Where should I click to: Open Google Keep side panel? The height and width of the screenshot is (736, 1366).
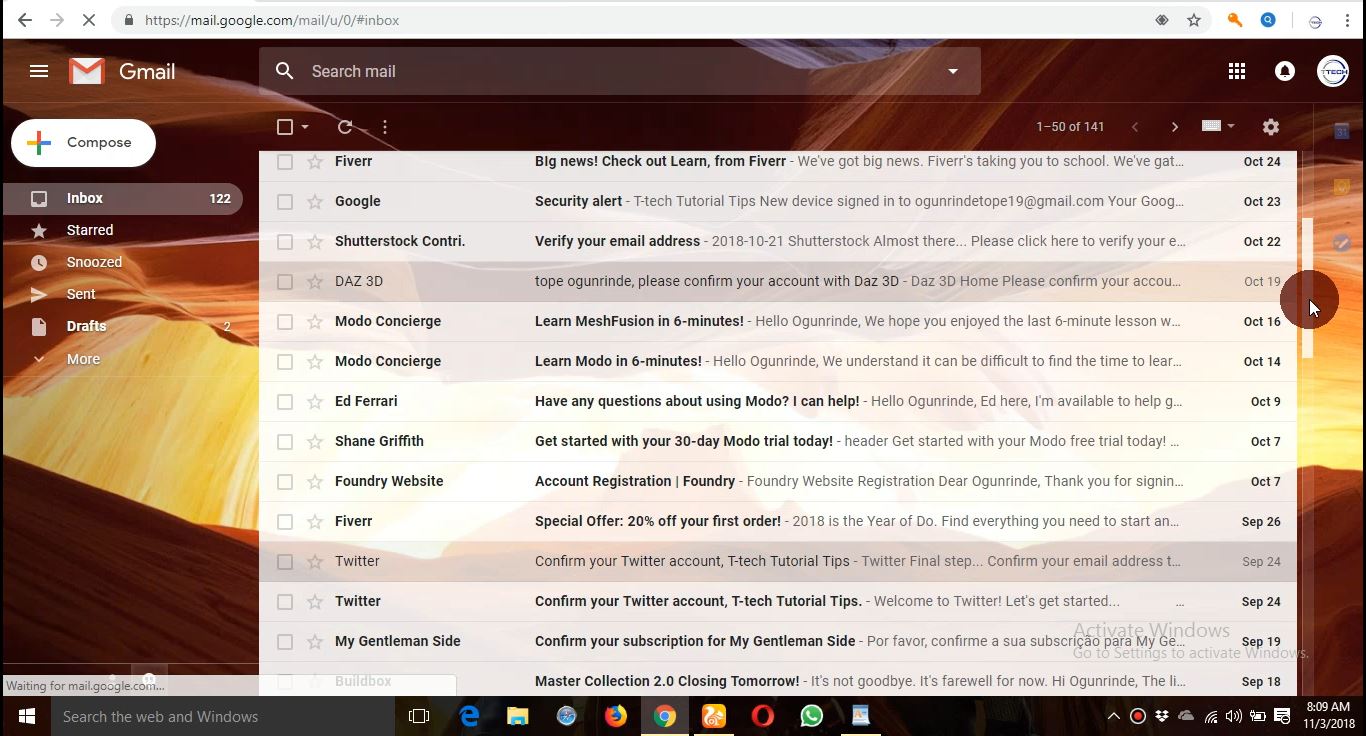[x=1341, y=186]
